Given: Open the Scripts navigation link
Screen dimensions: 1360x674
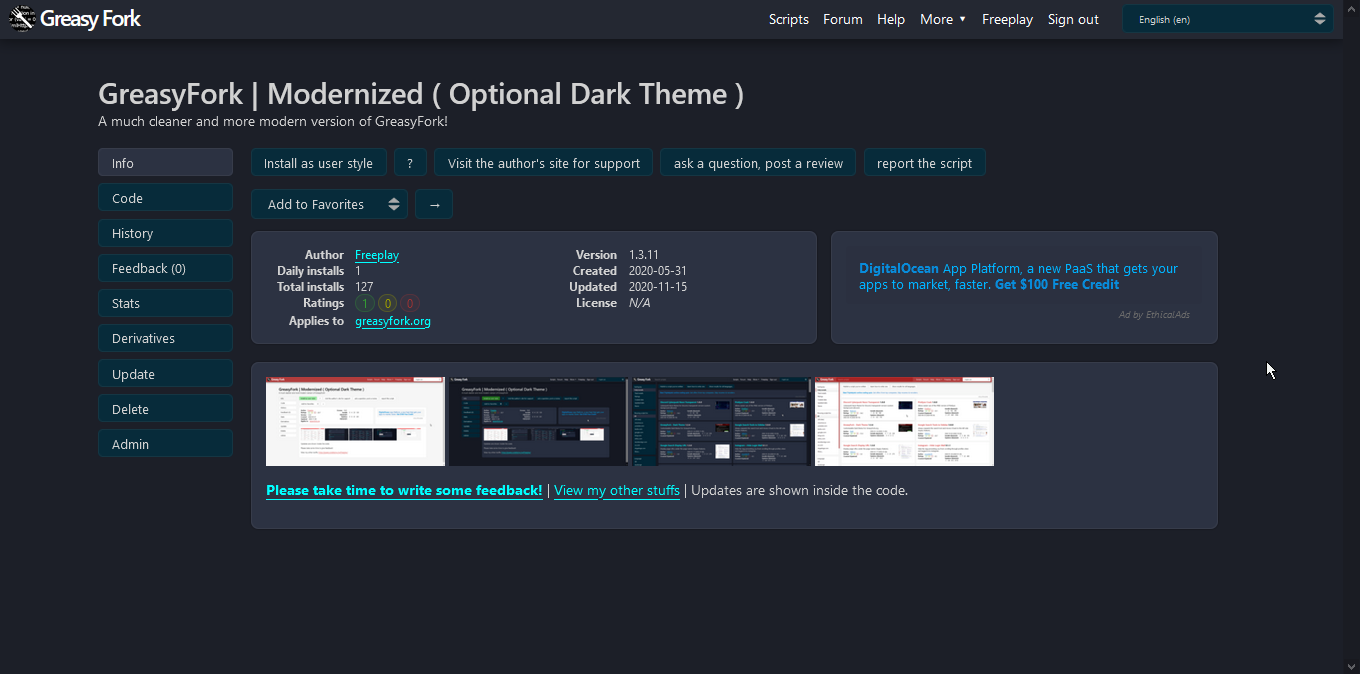Looking at the screenshot, I should pos(789,19).
